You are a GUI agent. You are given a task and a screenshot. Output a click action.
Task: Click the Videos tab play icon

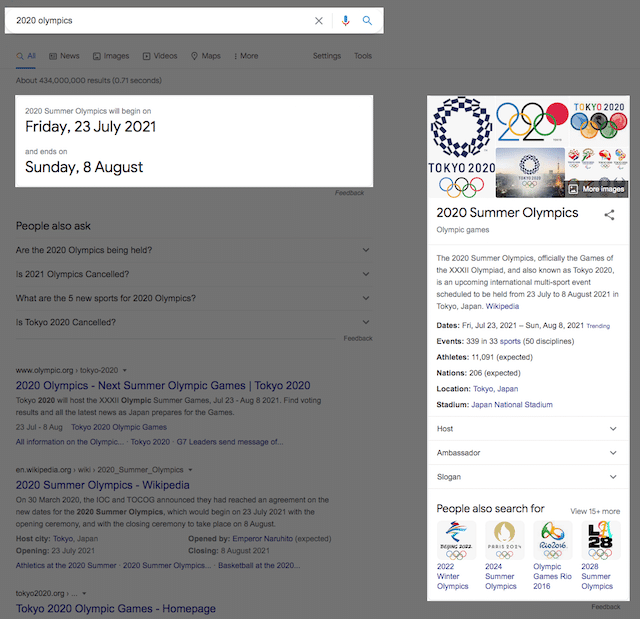tap(147, 56)
